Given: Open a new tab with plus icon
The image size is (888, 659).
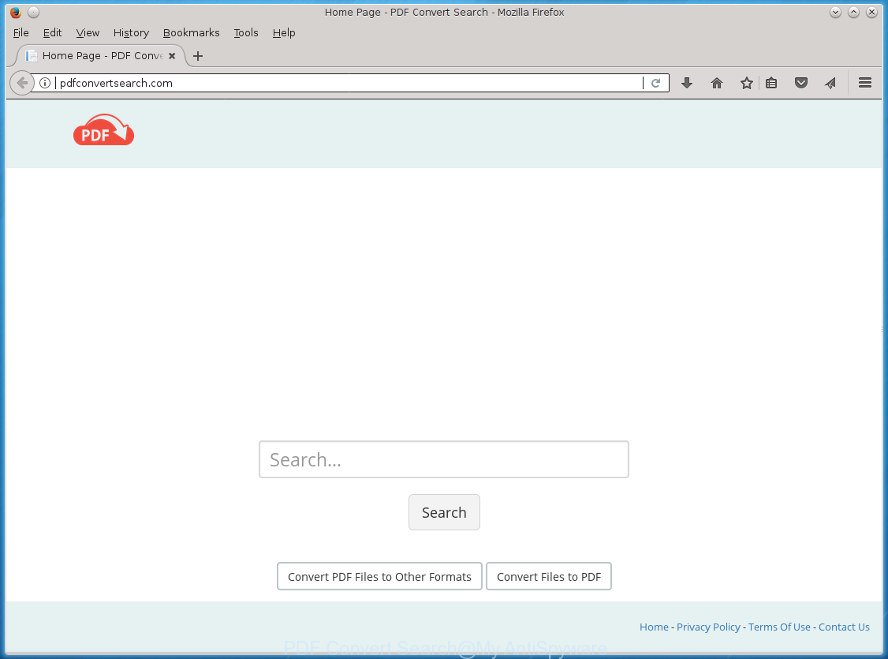Looking at the screenshot, I should click(198, 56).
